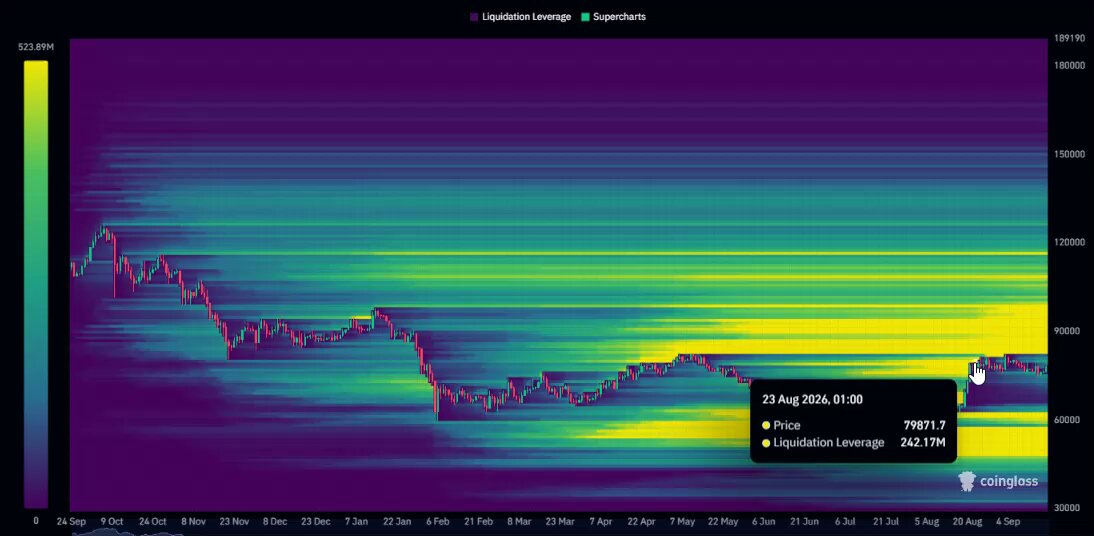Click the 21 Jul date axis label

click(x=886, y=521)
